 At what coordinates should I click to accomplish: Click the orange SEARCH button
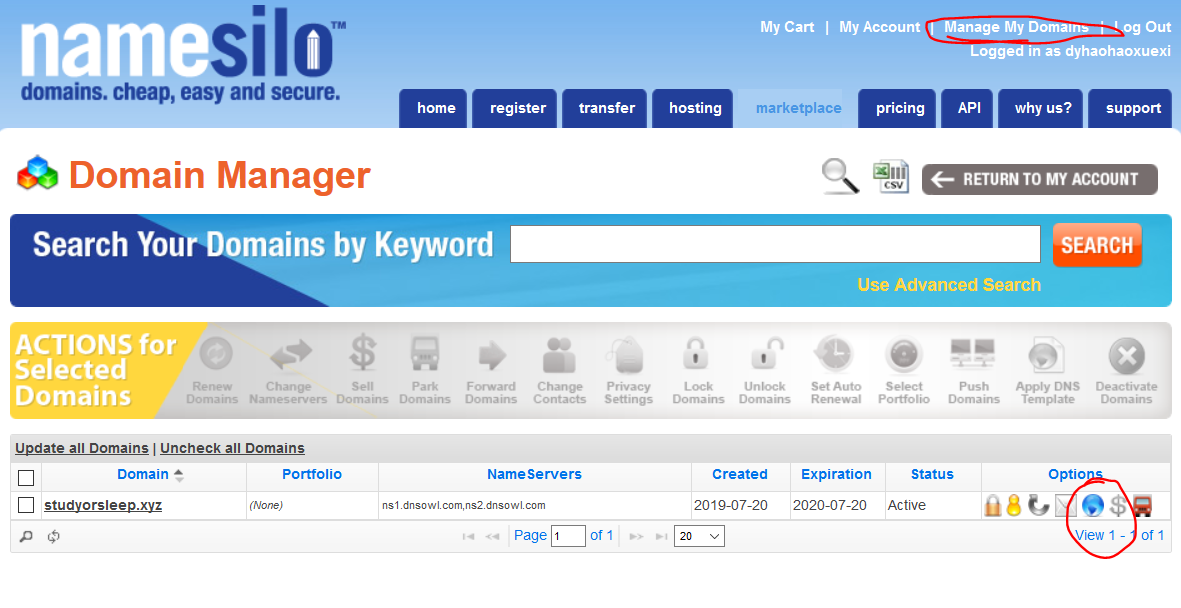(1097, 245)
